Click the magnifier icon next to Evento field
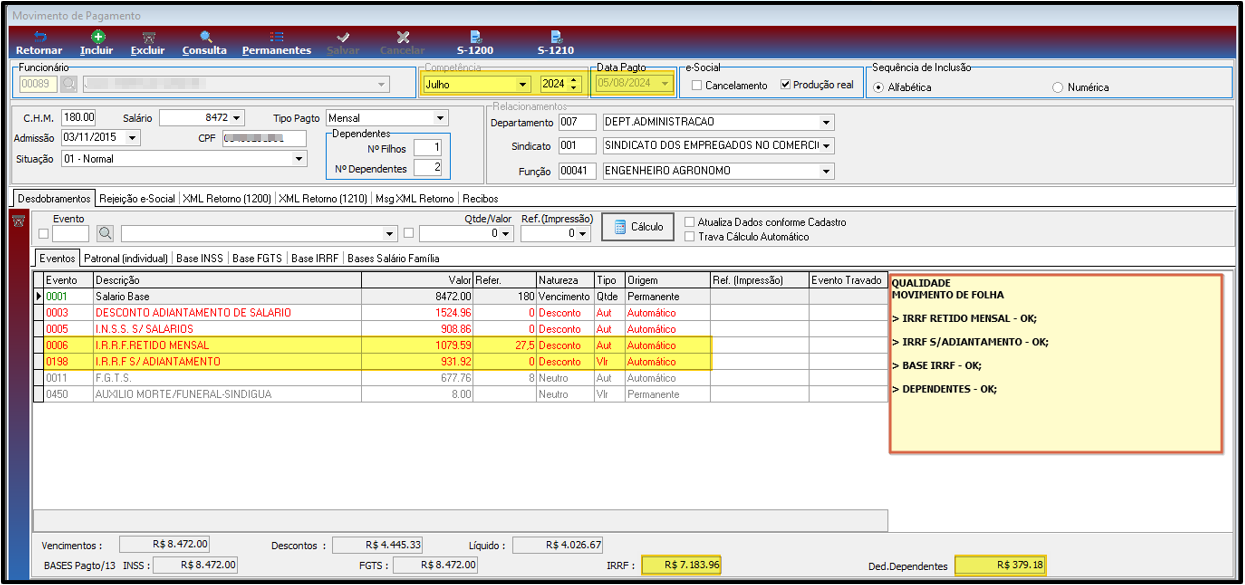 pos(105,233)
